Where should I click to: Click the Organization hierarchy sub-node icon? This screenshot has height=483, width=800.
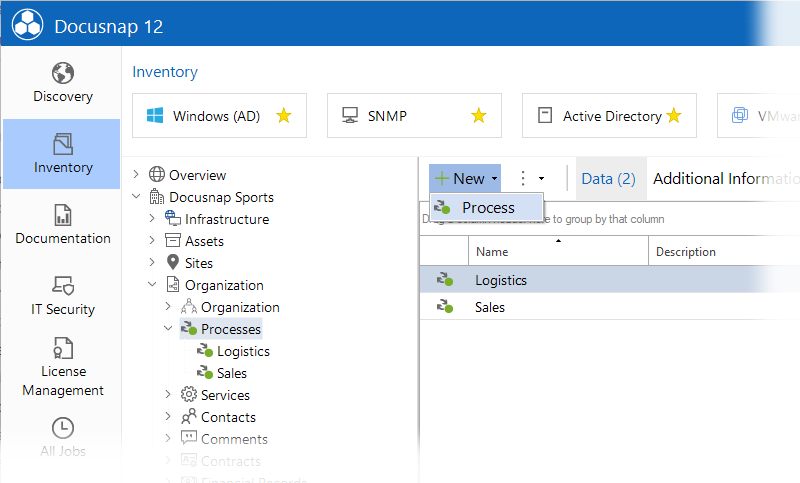coord(189,306)
